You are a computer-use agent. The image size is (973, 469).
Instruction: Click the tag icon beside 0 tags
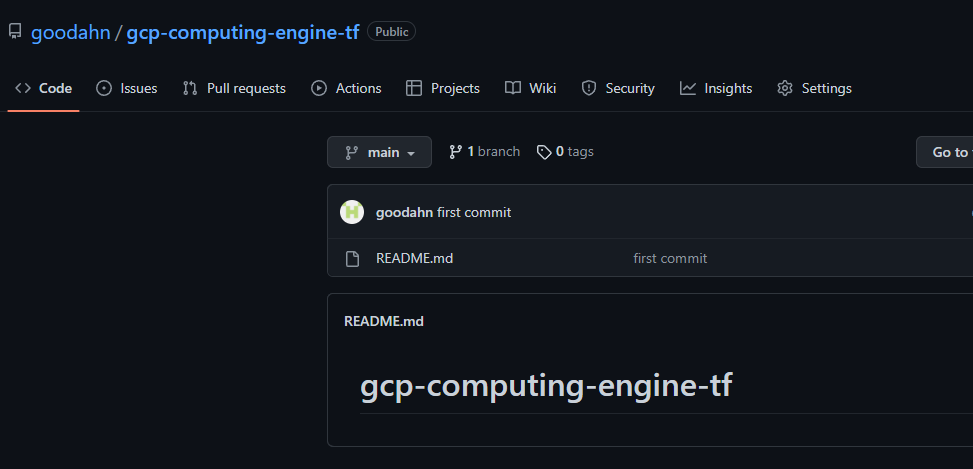(x=544, y=153)
